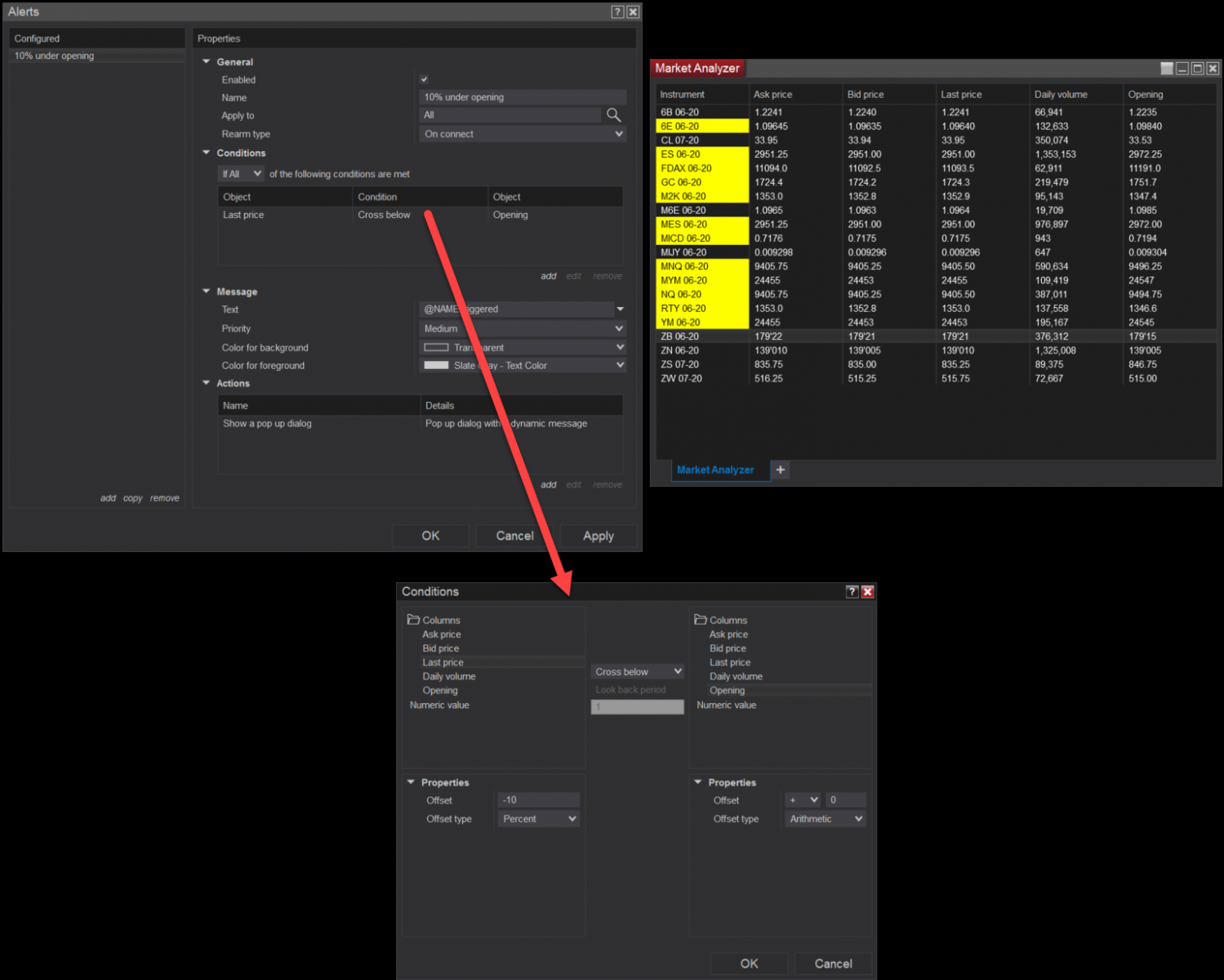Select the CL 07-20 instrument row

tap(936, 140)
